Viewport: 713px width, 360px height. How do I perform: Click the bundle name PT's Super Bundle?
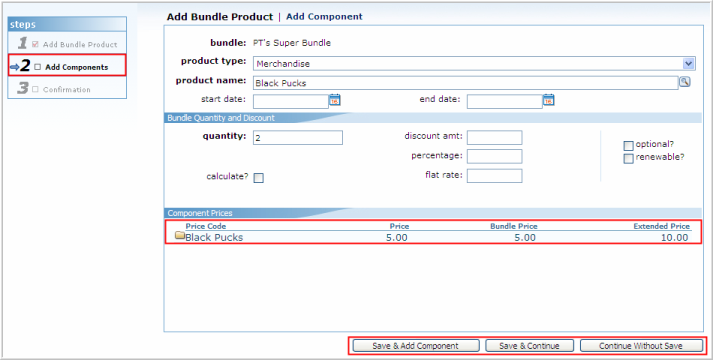pos(292,43)
